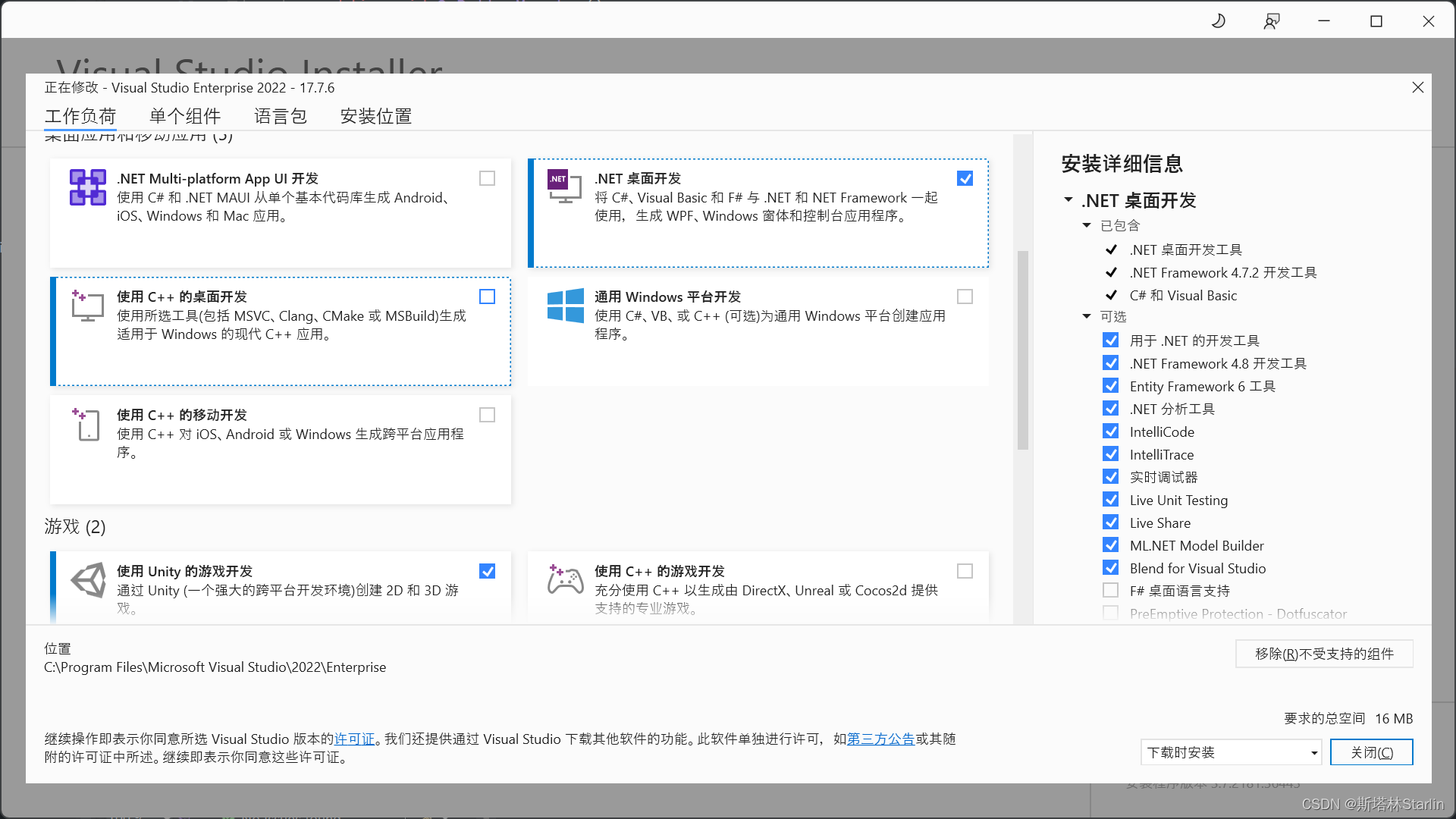
Task: Check PreEmptive Protection - Dotfuscator option
Action: point(1111,613)
